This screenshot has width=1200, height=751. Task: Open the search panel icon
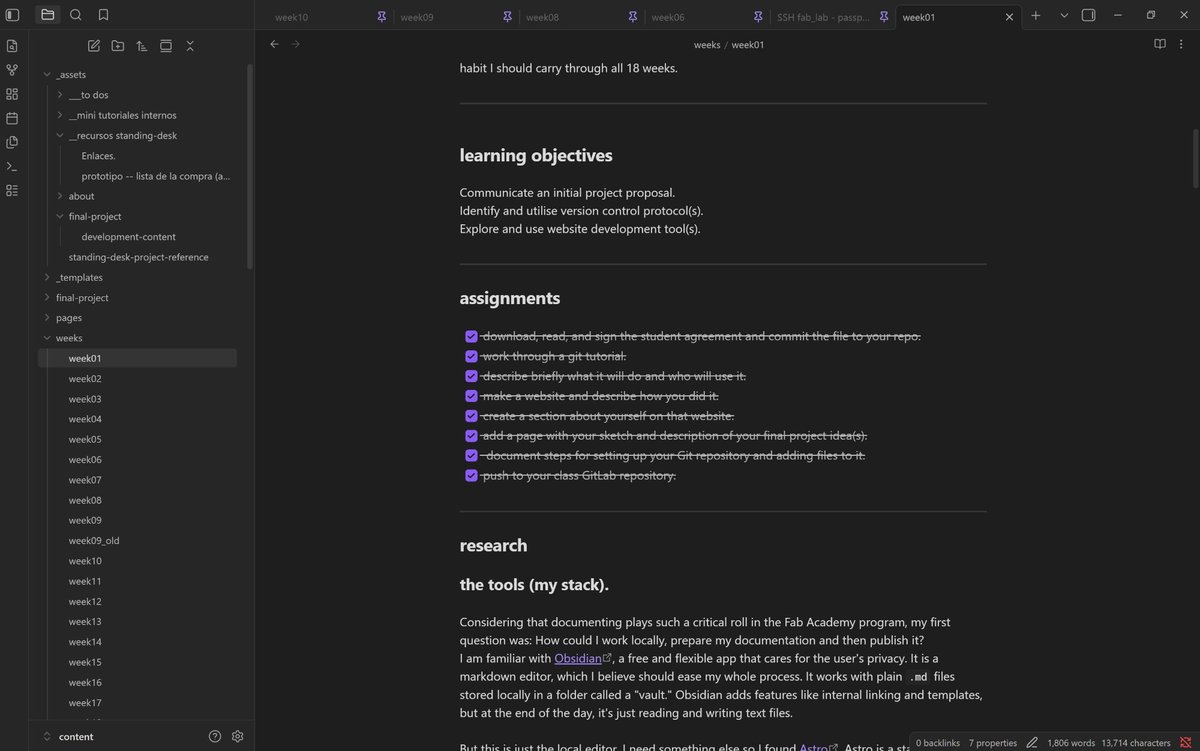[x=76, y=15]
